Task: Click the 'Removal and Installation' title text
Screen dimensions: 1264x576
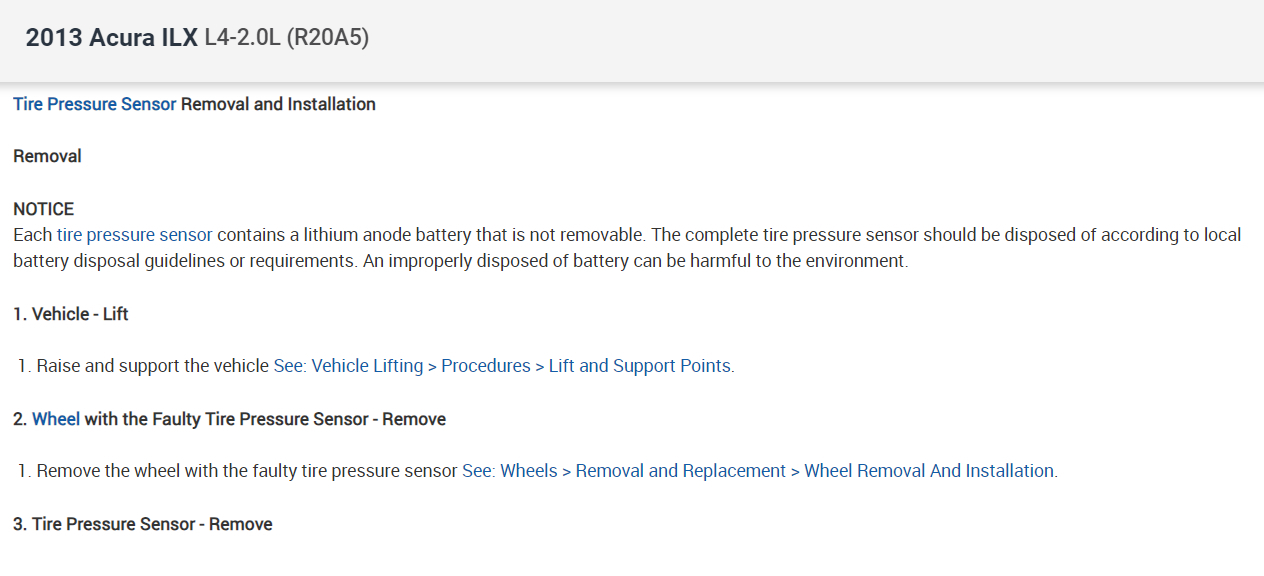Action: (x=278, y=104)
